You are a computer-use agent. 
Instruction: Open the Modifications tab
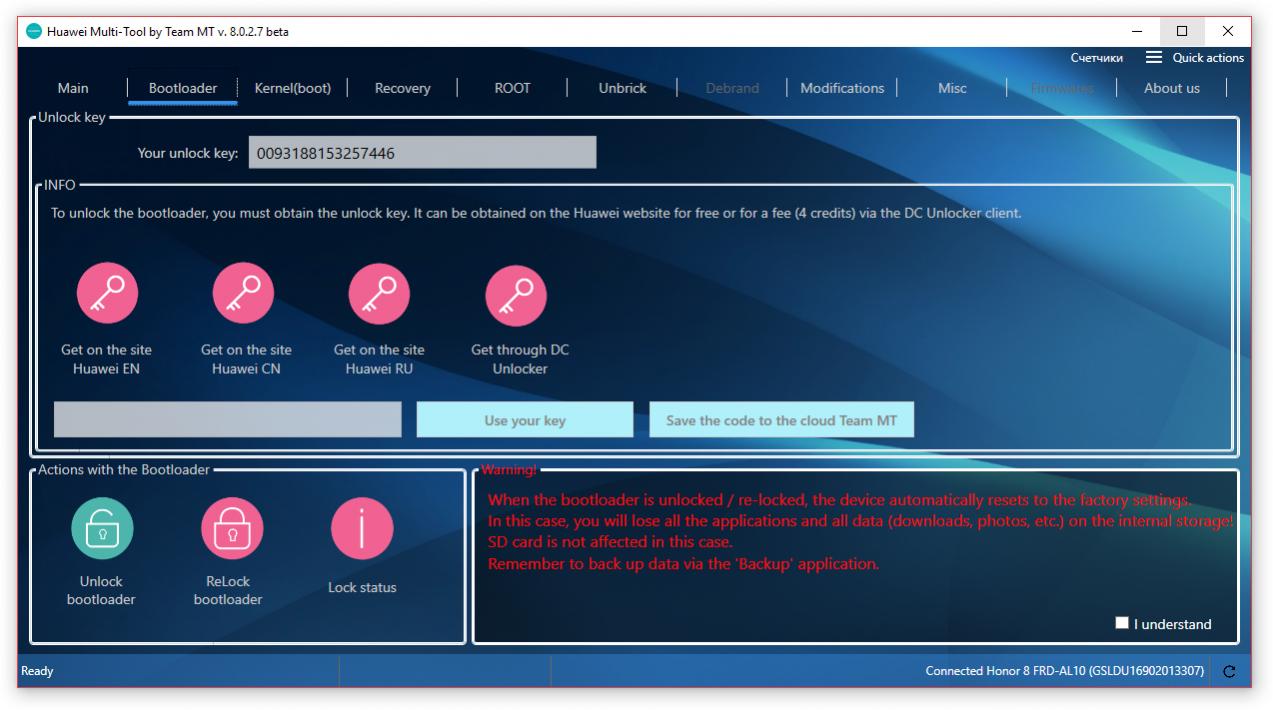842,88
